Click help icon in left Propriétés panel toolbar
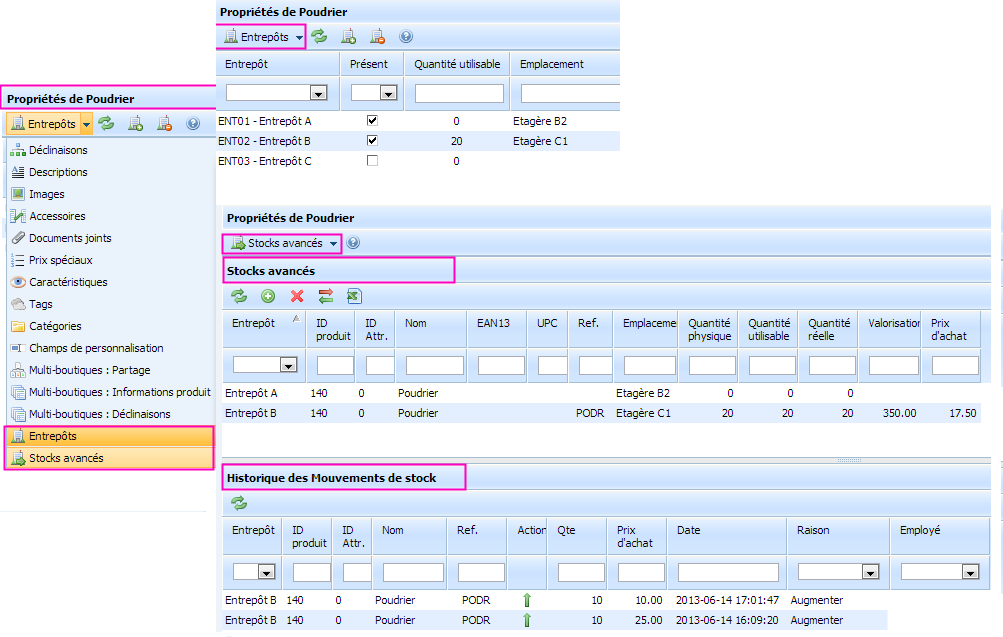Viewport: 1003px width, 637px height. click(x=193, y=123)
